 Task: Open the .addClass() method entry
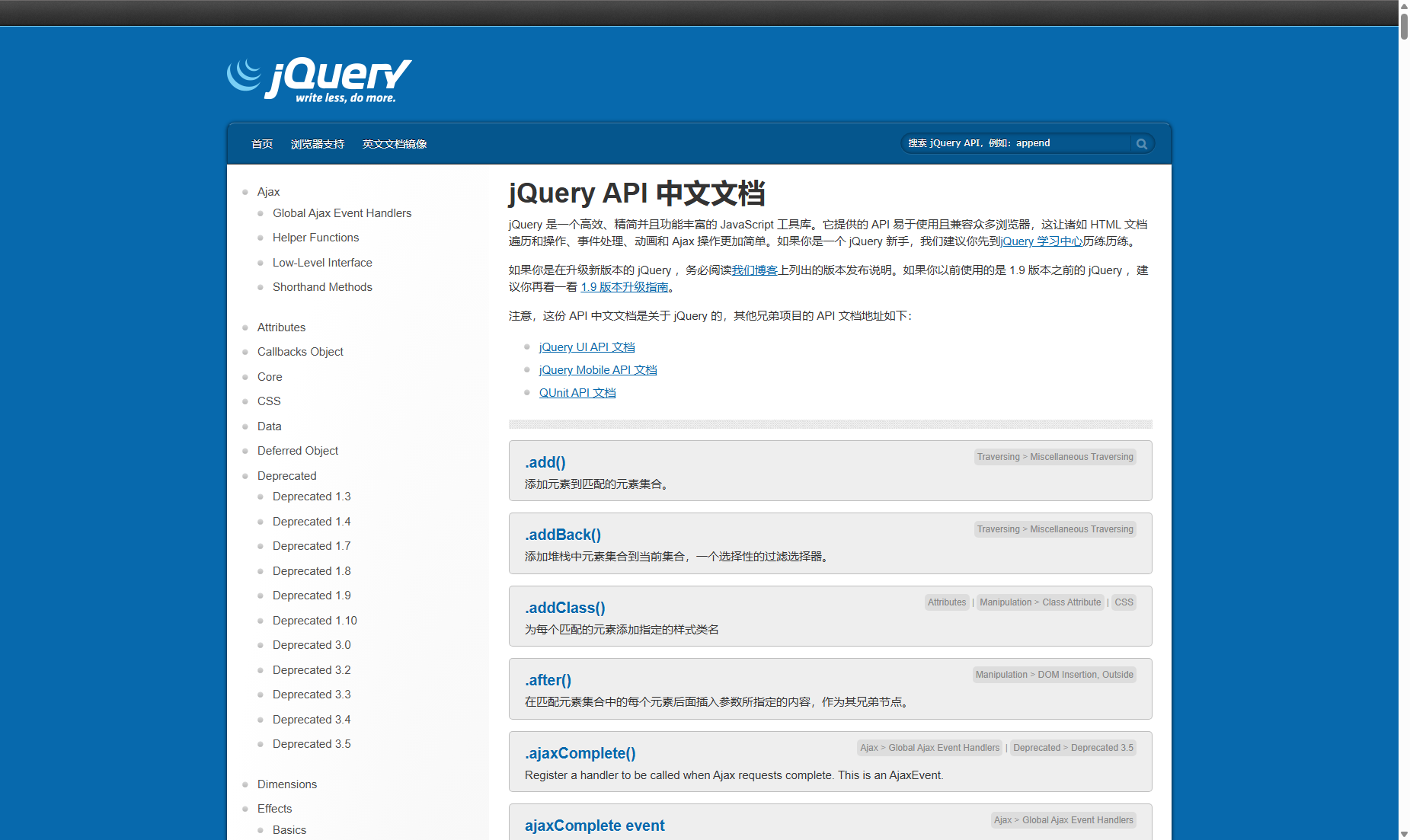point(565,608)
